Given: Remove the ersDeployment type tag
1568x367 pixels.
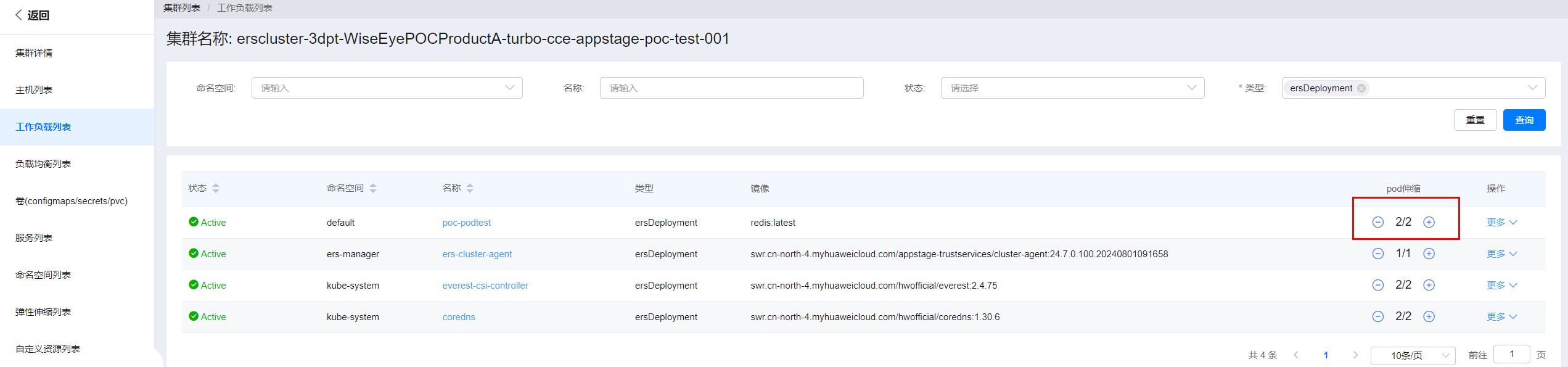Looking at the screenshot, I should pyautogui.click(x=1361, y=88).
